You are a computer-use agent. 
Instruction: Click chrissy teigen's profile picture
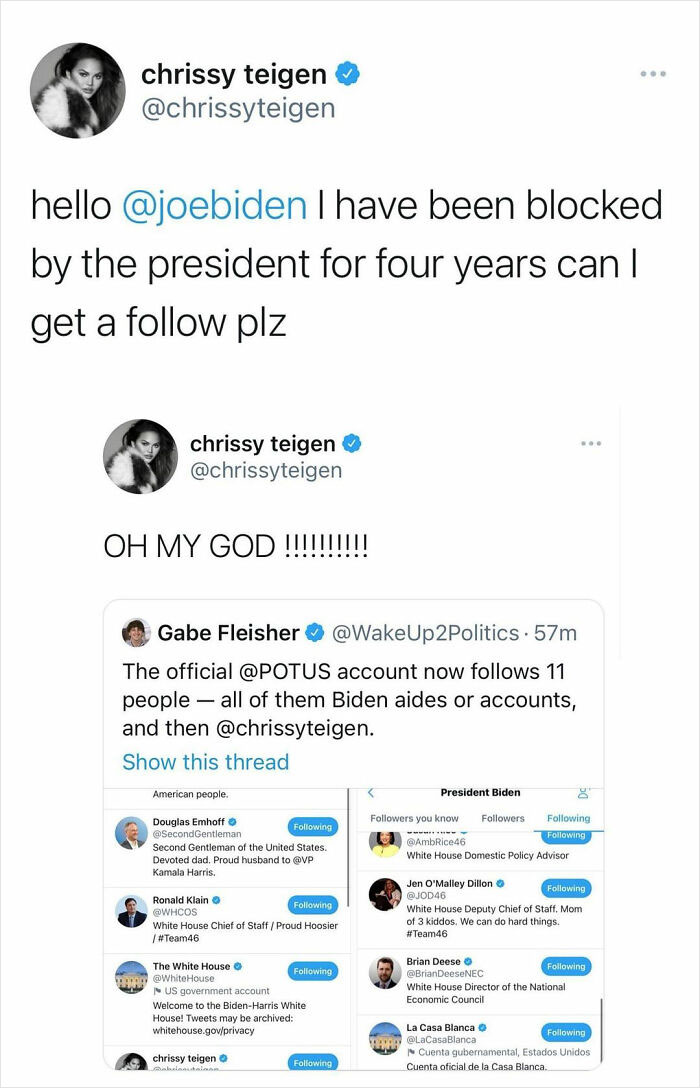(x=78, y=90)
